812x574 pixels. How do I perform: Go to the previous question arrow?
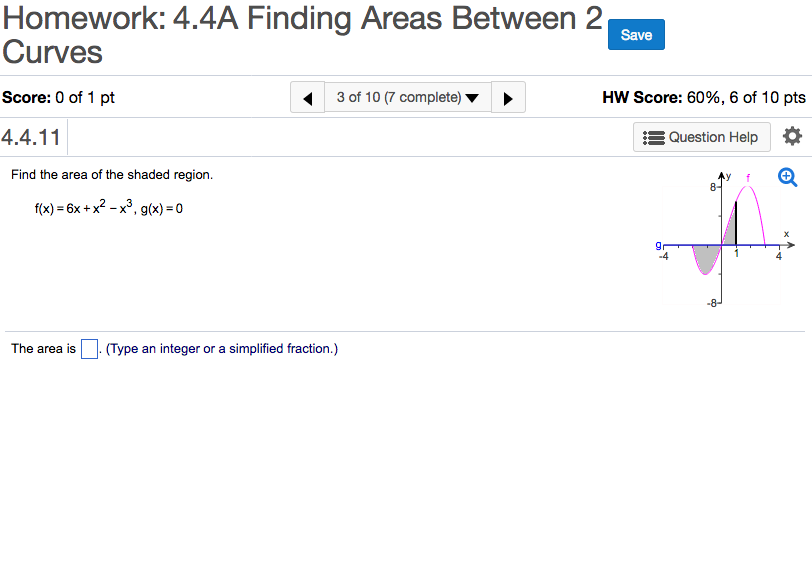point(308,98)
